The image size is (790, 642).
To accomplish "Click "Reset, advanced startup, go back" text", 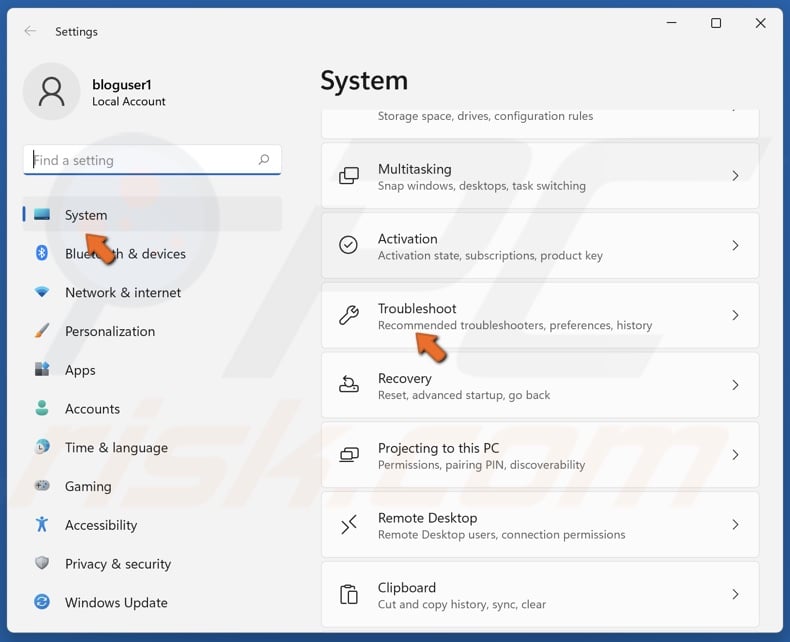I will click(x=464, y=395).
